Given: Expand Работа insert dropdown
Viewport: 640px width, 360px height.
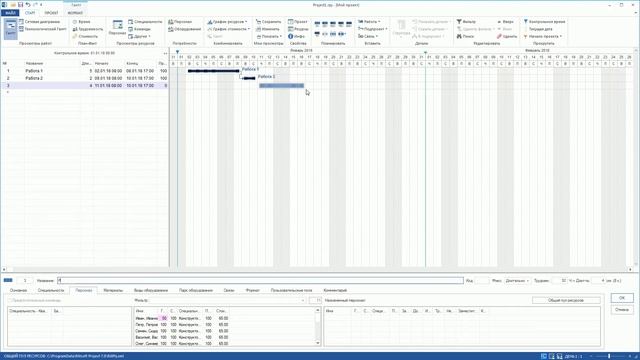Looking at the screenshot, I should pos(369,22).
